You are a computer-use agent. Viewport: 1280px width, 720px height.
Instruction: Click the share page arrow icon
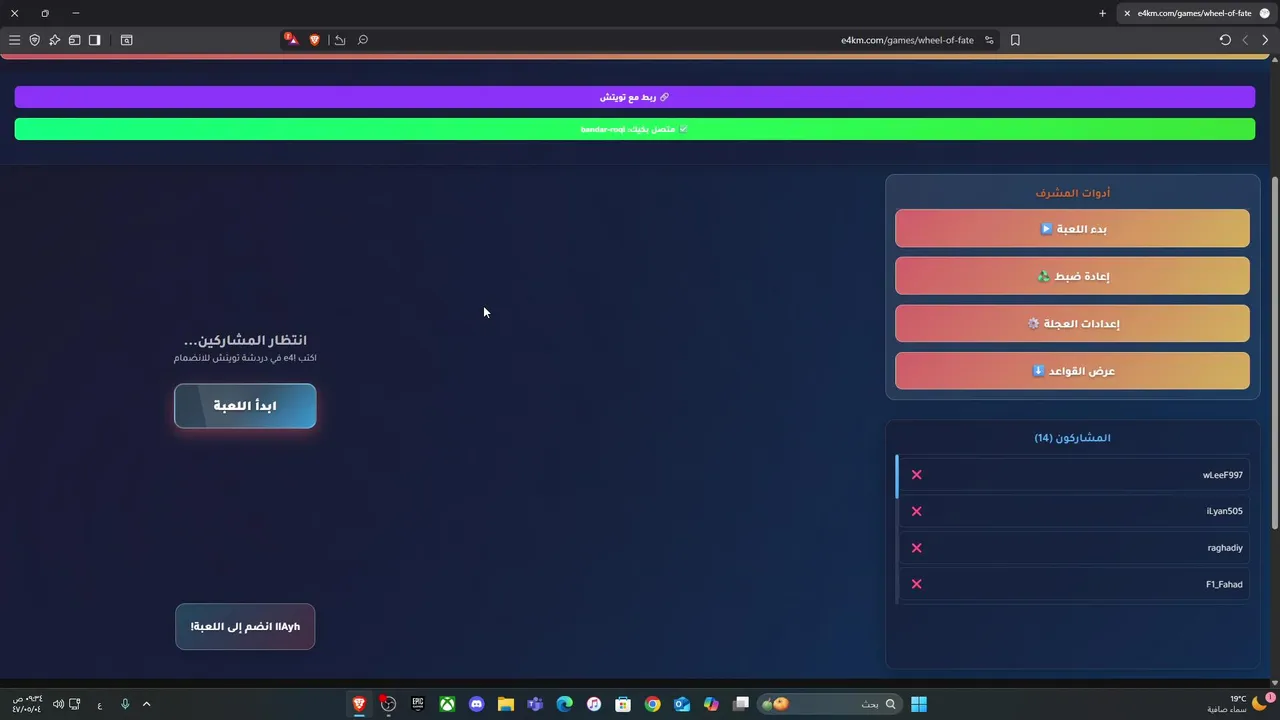click(340, 40)
